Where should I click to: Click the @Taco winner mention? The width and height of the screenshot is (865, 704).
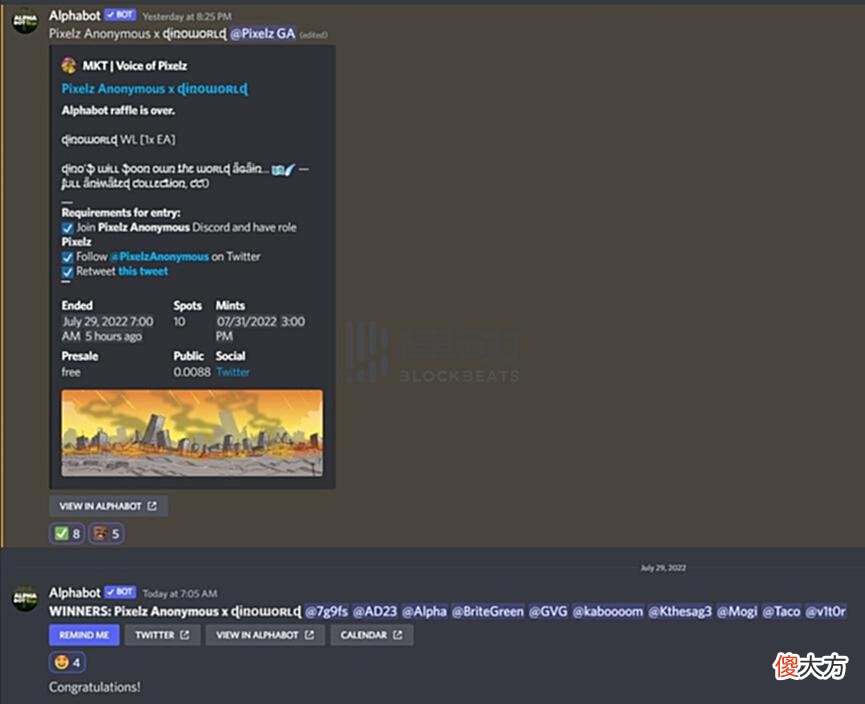tap(781, 611)
